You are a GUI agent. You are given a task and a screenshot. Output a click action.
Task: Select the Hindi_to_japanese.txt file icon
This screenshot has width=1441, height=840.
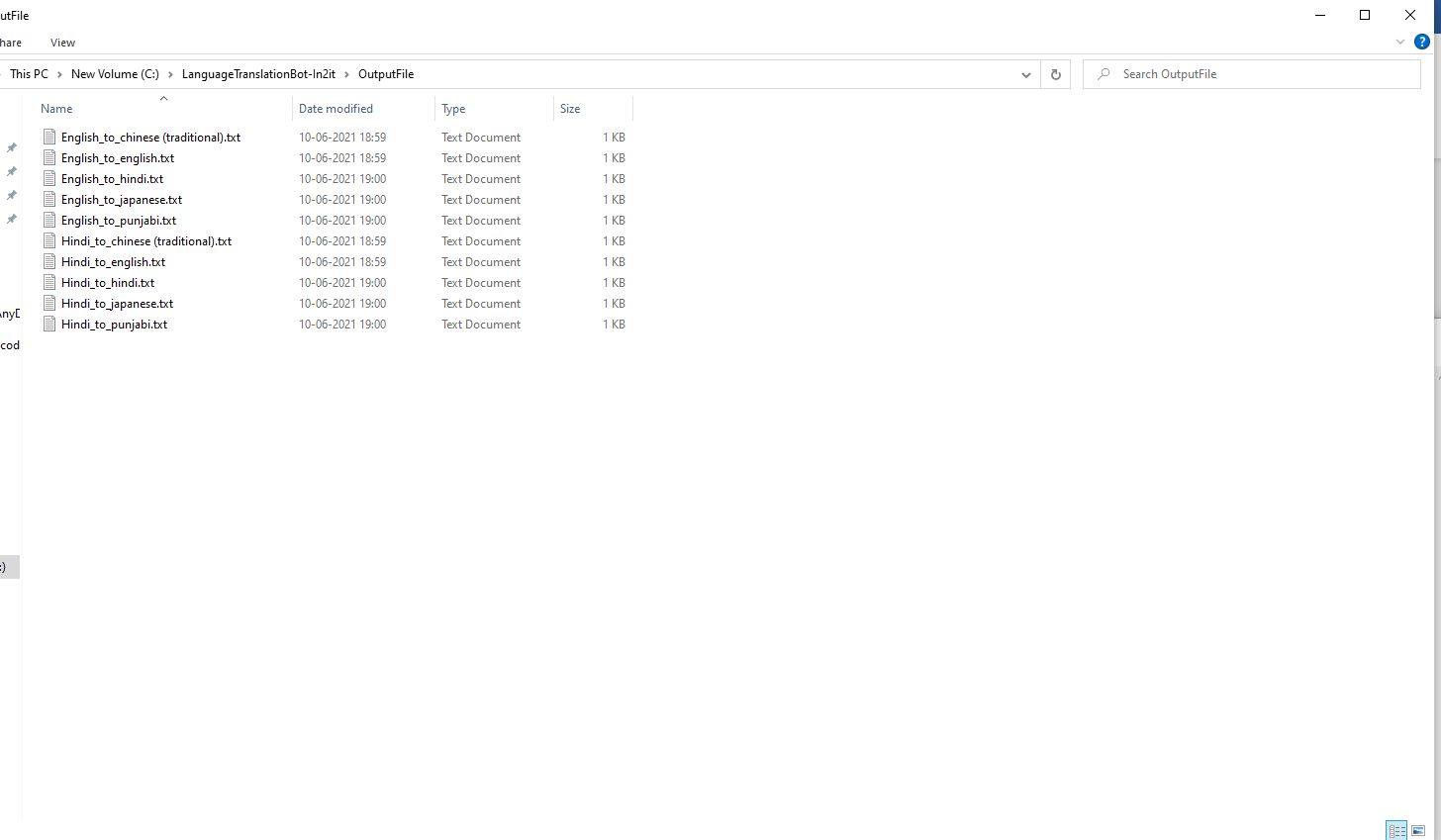49,303
